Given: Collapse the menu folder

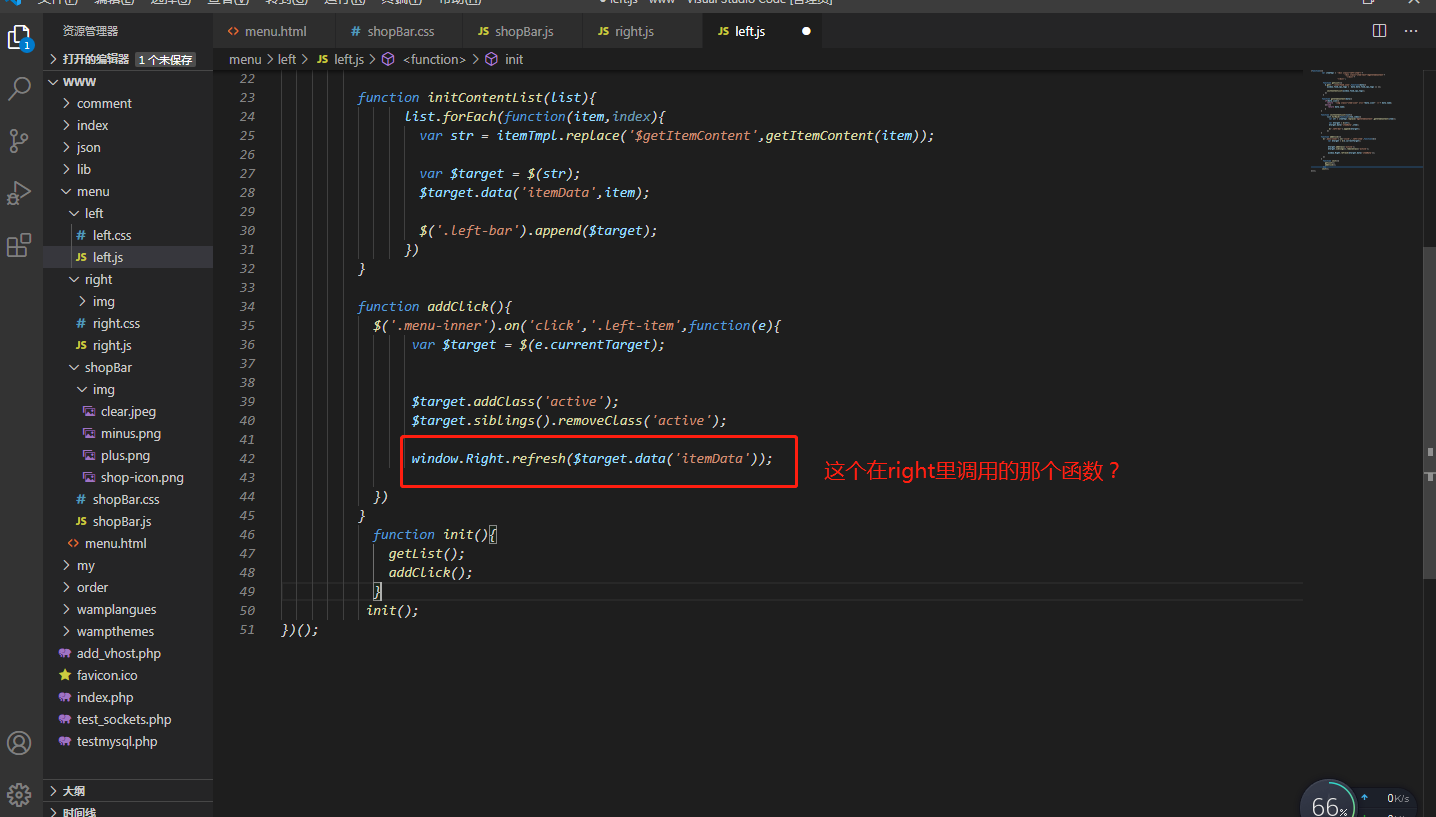Looking at the screenshot, I should (x=128, y=191).
